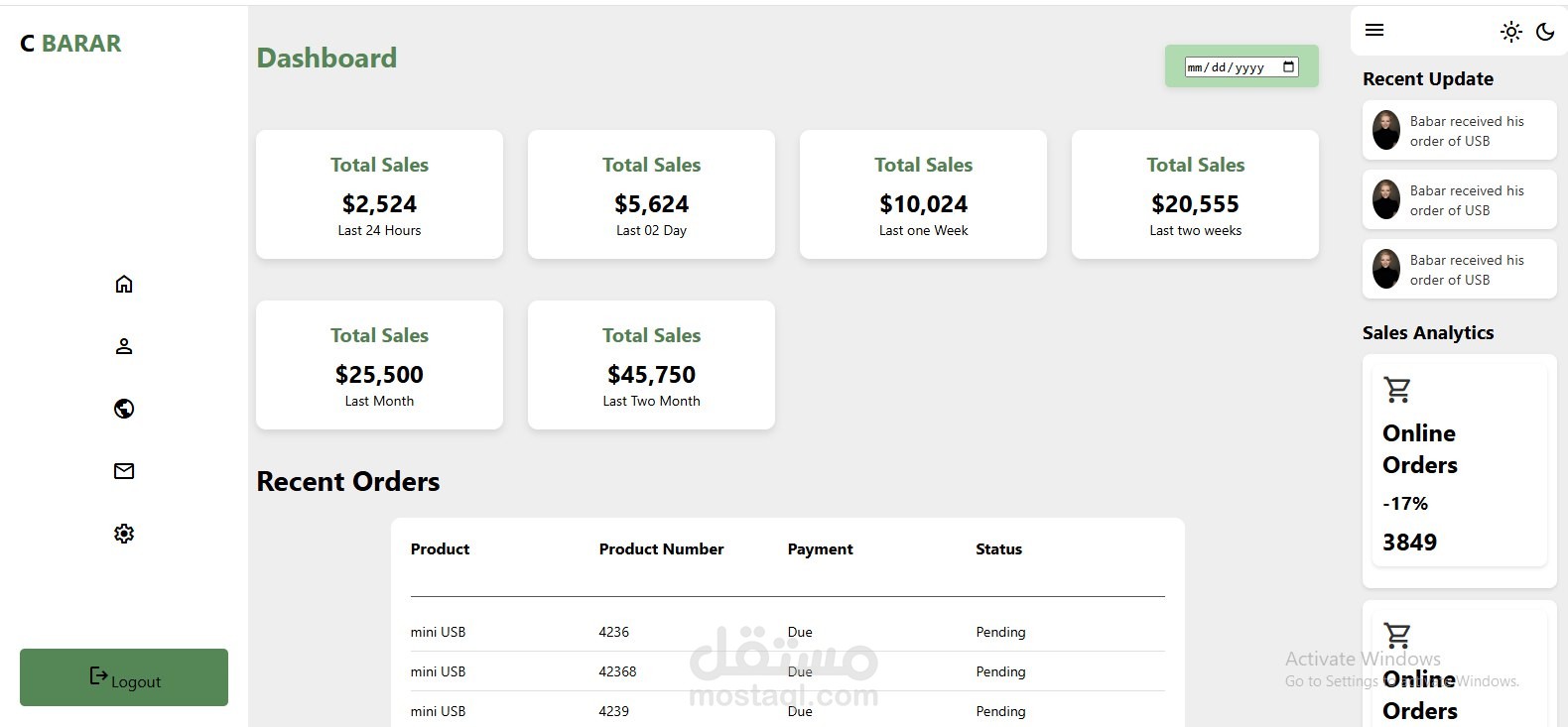Image resolution: width=1568 pixels, height=727 pixels.
Task: Click the mm/dd/yyyy date input field
Action: [1241, 66]
